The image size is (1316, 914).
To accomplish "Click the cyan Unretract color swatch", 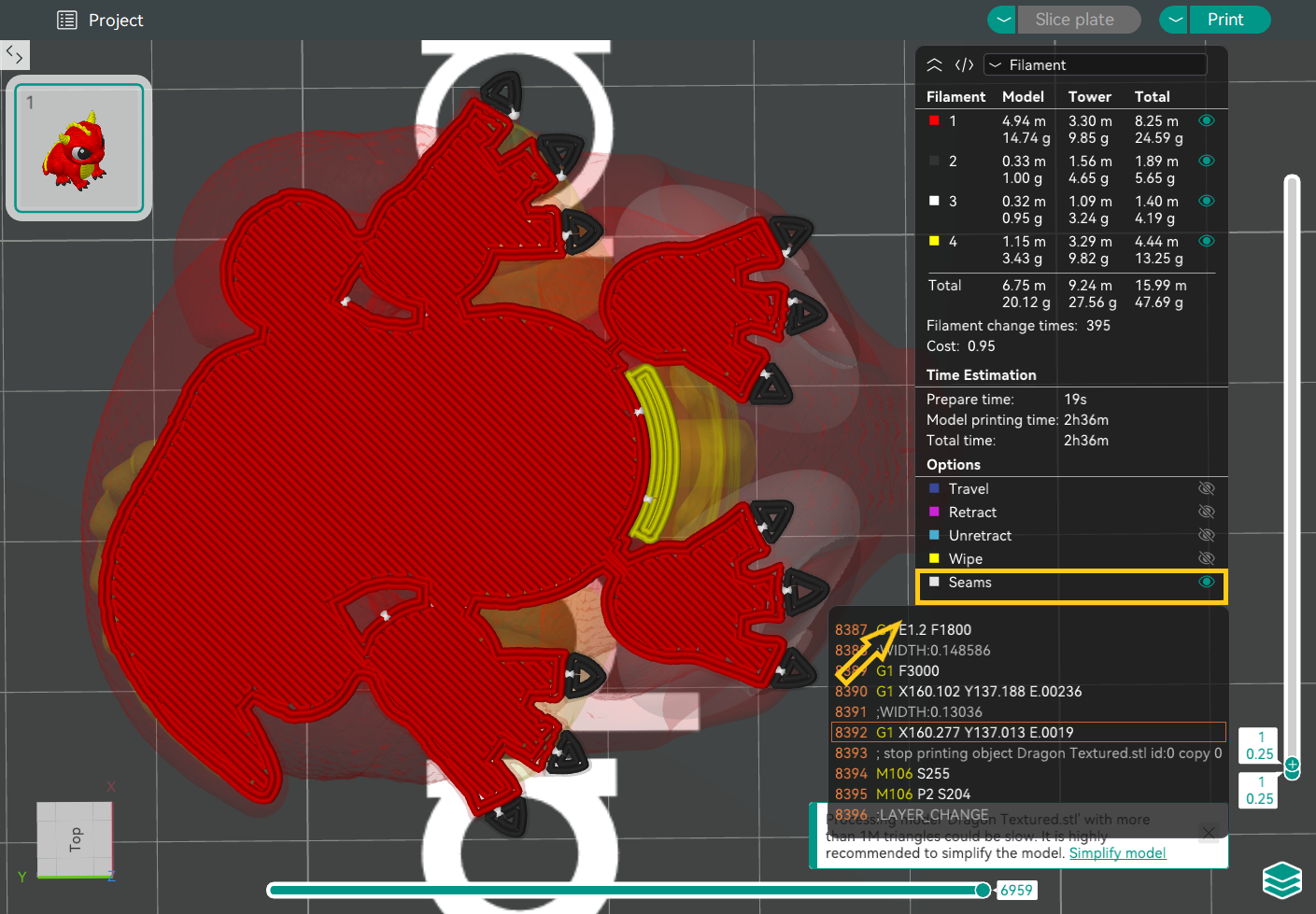I will coord(934,535).
